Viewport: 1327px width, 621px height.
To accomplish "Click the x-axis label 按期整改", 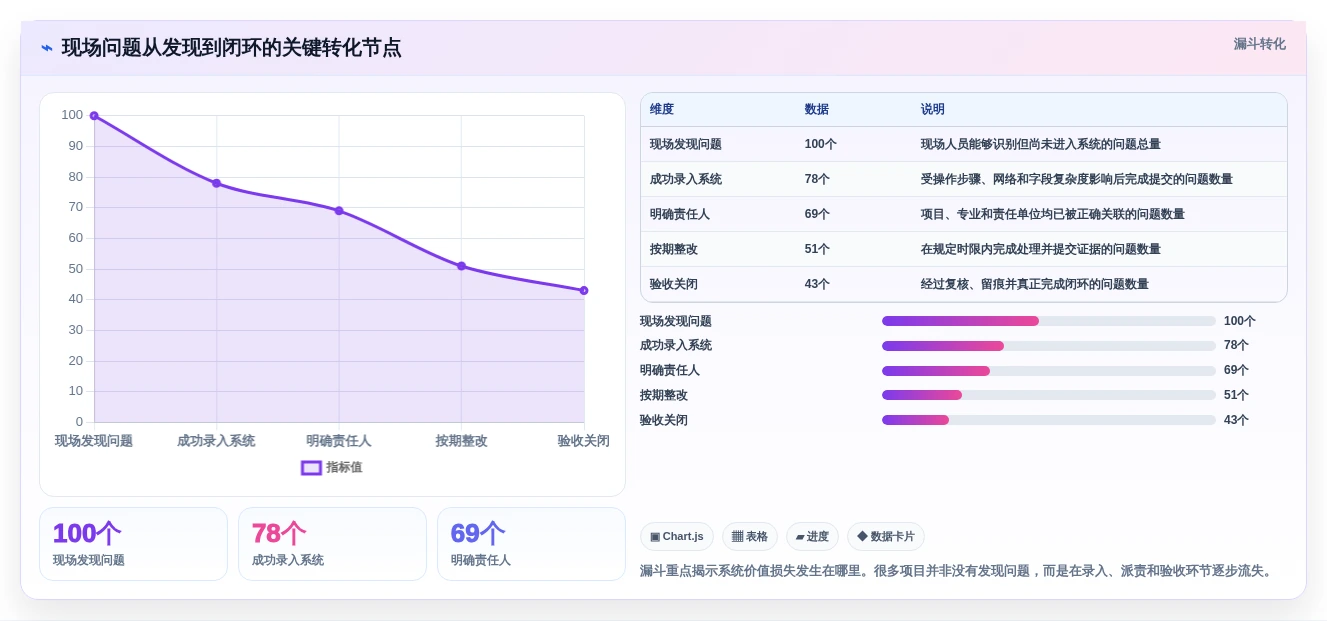I will pos(461,441).
